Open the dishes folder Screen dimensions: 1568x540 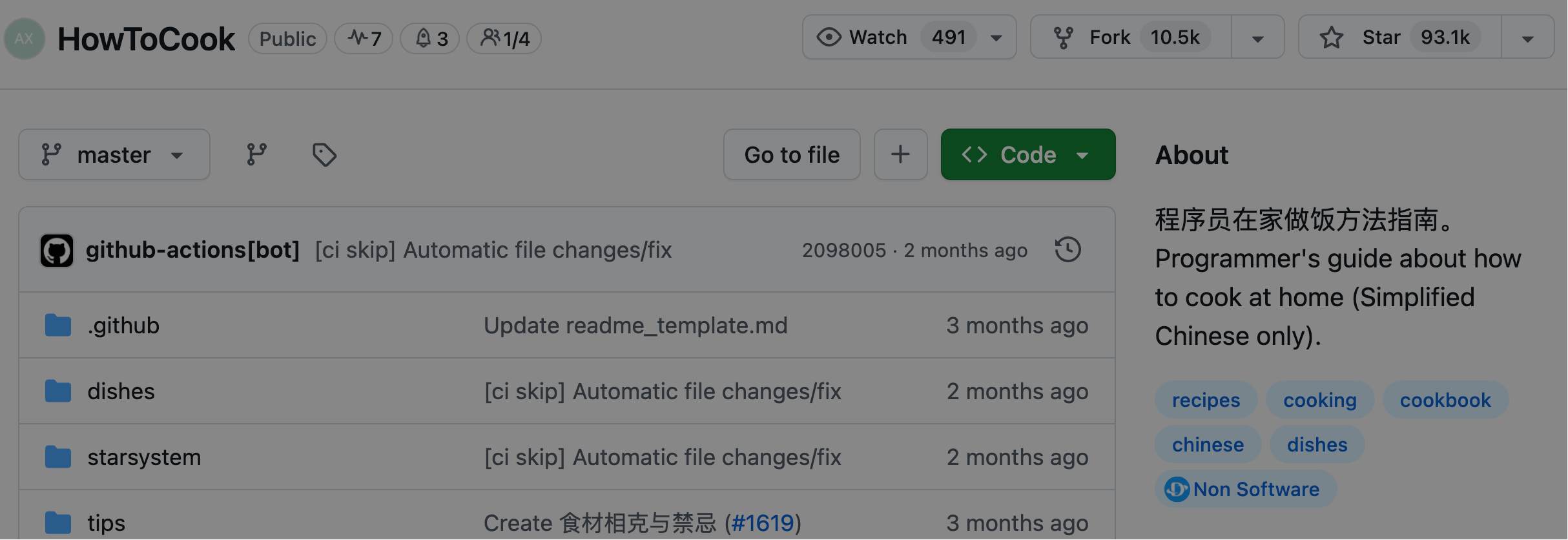pyautogui.click(x=121, y=391)
